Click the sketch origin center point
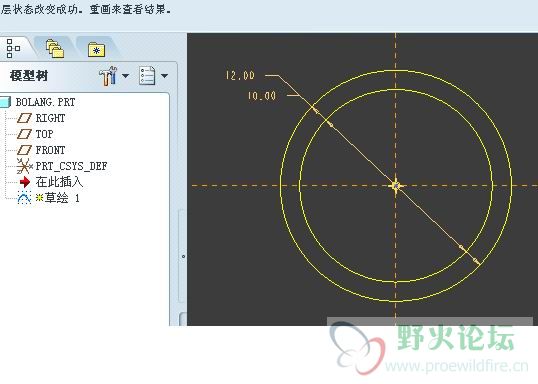 click(396, 186)
